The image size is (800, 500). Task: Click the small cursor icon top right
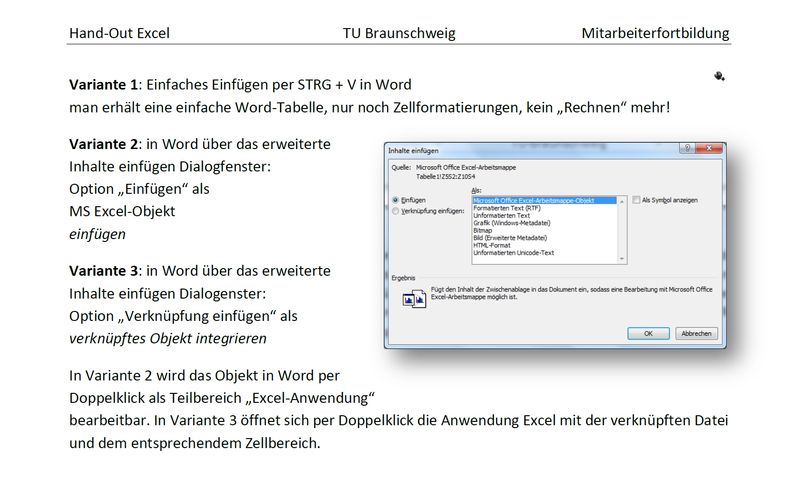click(719, 77)
